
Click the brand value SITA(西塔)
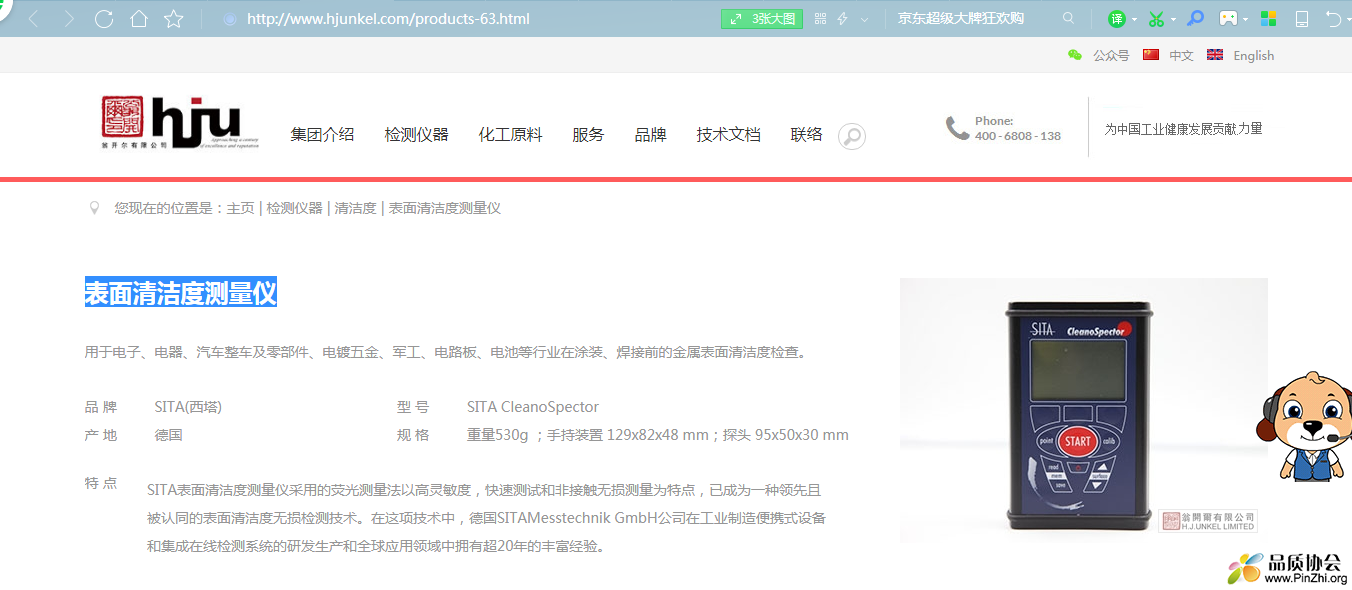pos(188,407)
